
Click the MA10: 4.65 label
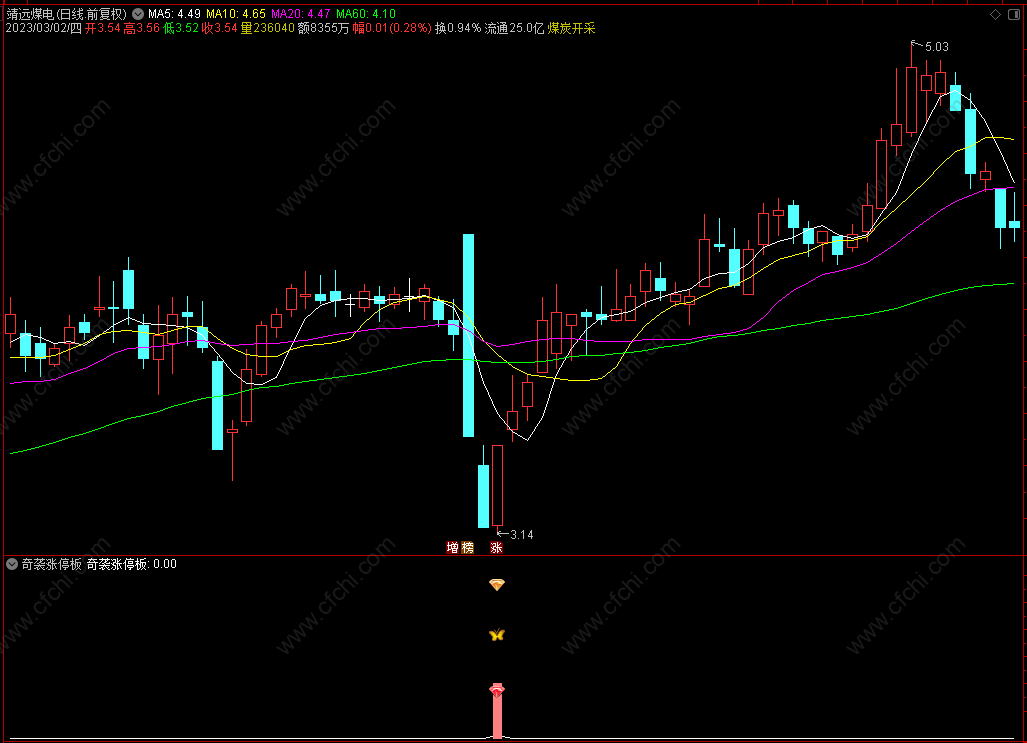pyautogui.click(x=236, y=14)
